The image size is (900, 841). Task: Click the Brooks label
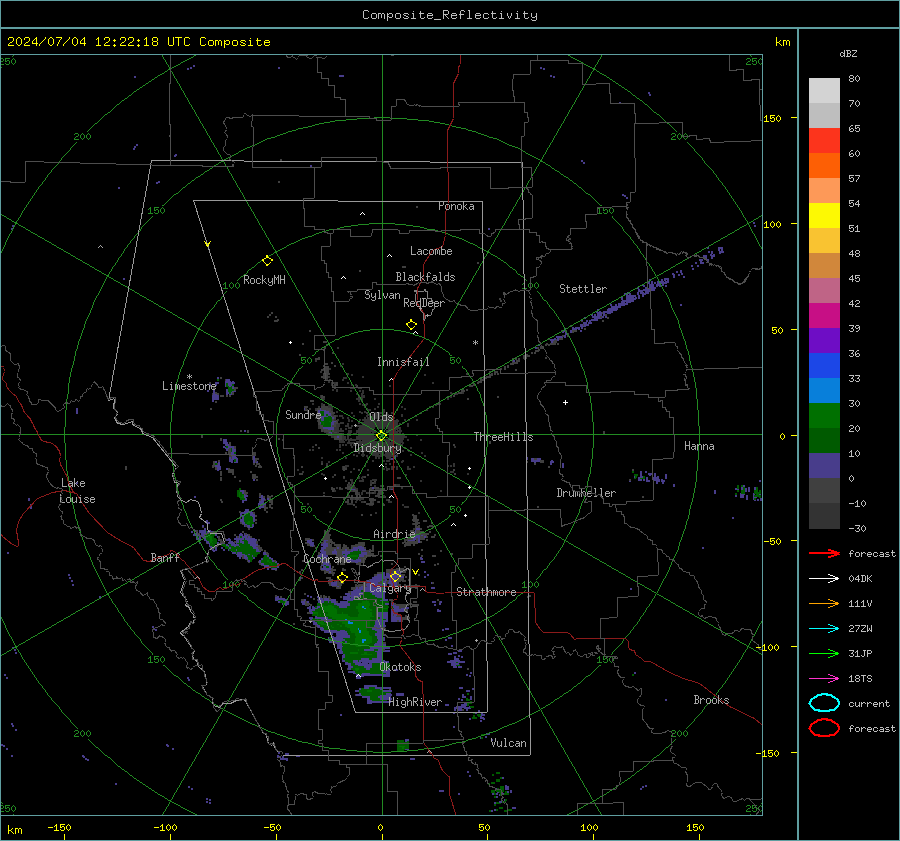click(x=711, y=700)
